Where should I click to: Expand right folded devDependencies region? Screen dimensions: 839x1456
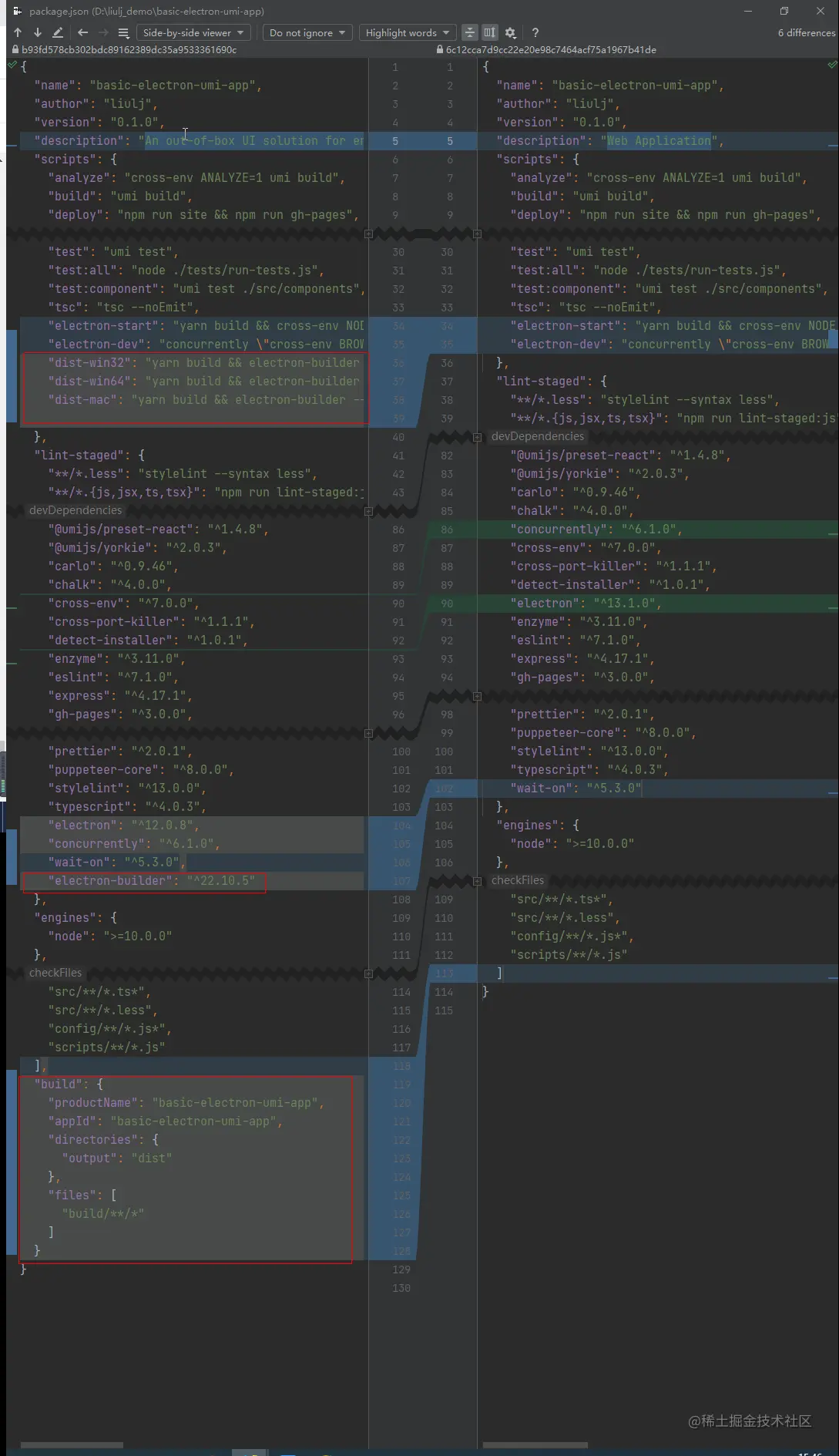pyautogui.click(x=477, y=437)
